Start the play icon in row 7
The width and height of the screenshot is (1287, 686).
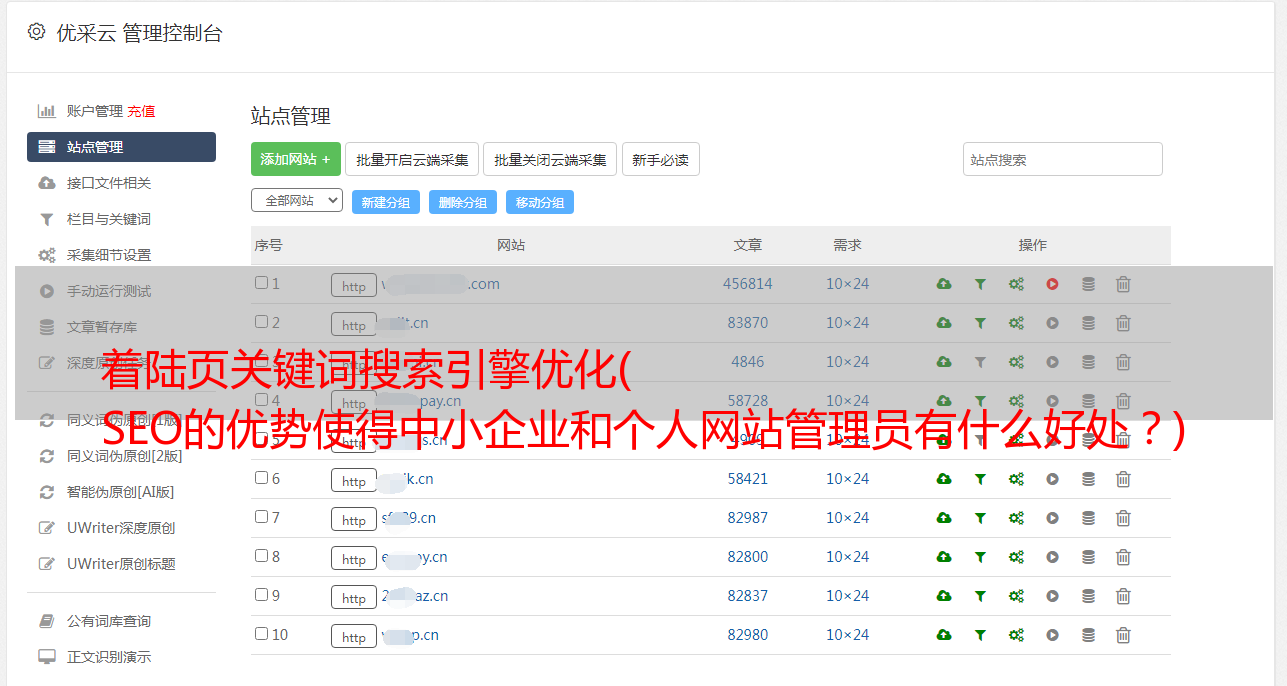click(1052, 518)
